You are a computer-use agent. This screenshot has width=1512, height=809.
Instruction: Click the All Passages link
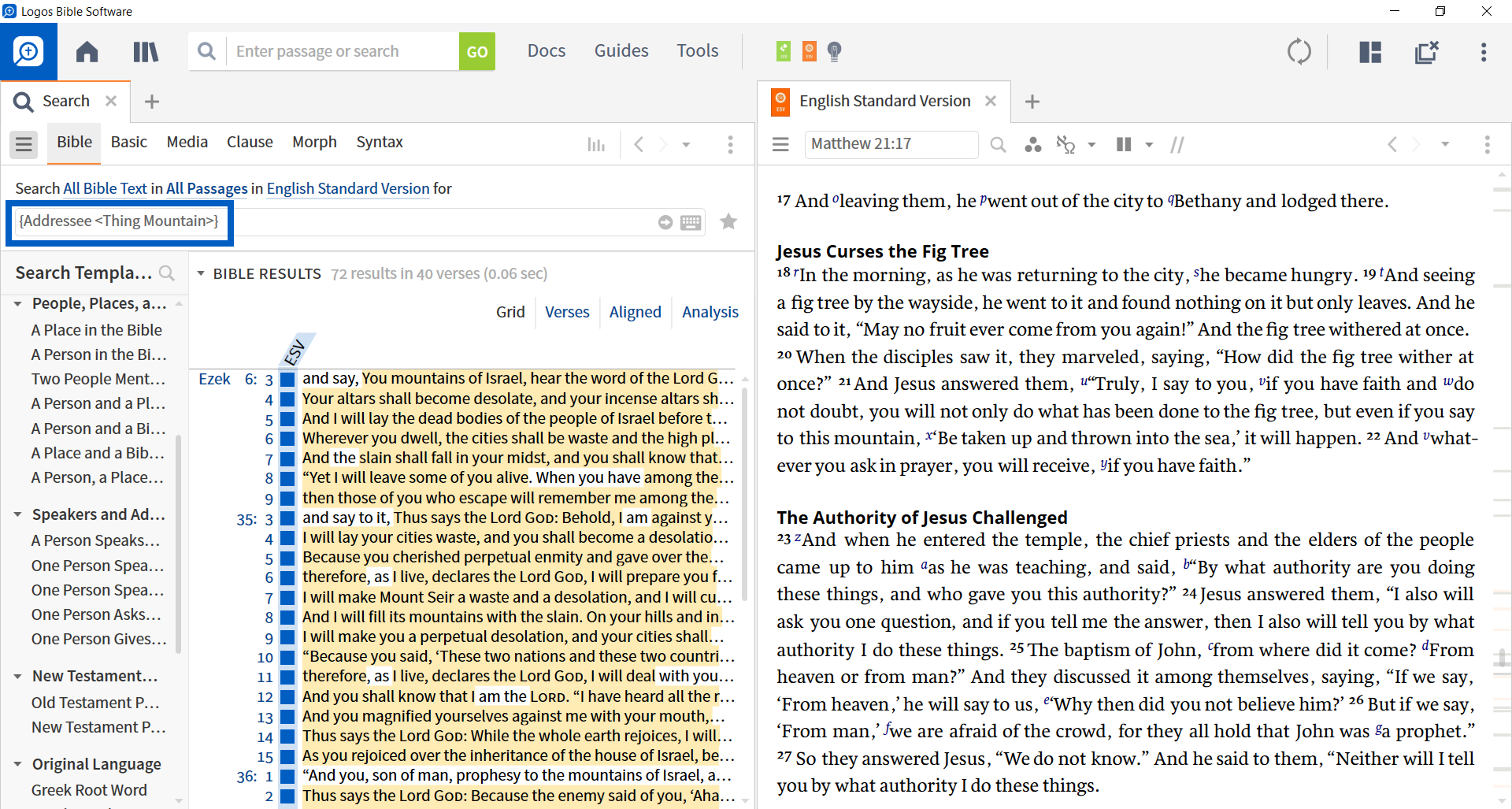(x=207, y=188)
